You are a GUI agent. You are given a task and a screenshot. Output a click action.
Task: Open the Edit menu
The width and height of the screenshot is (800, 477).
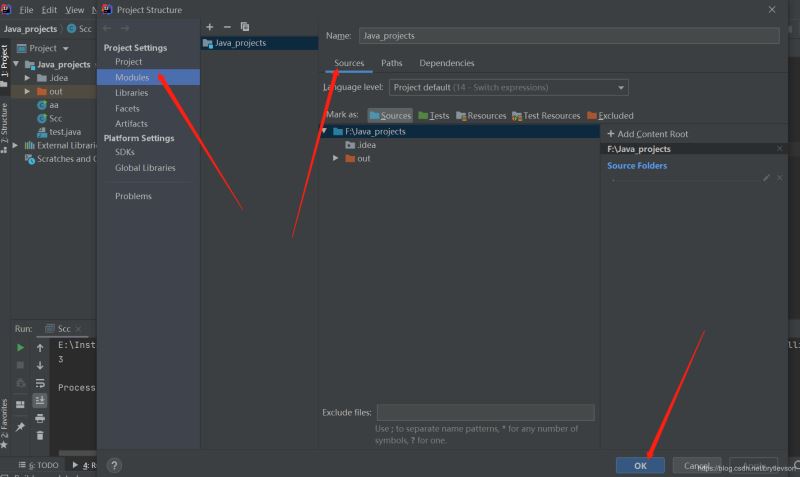[x=49, y=10]
